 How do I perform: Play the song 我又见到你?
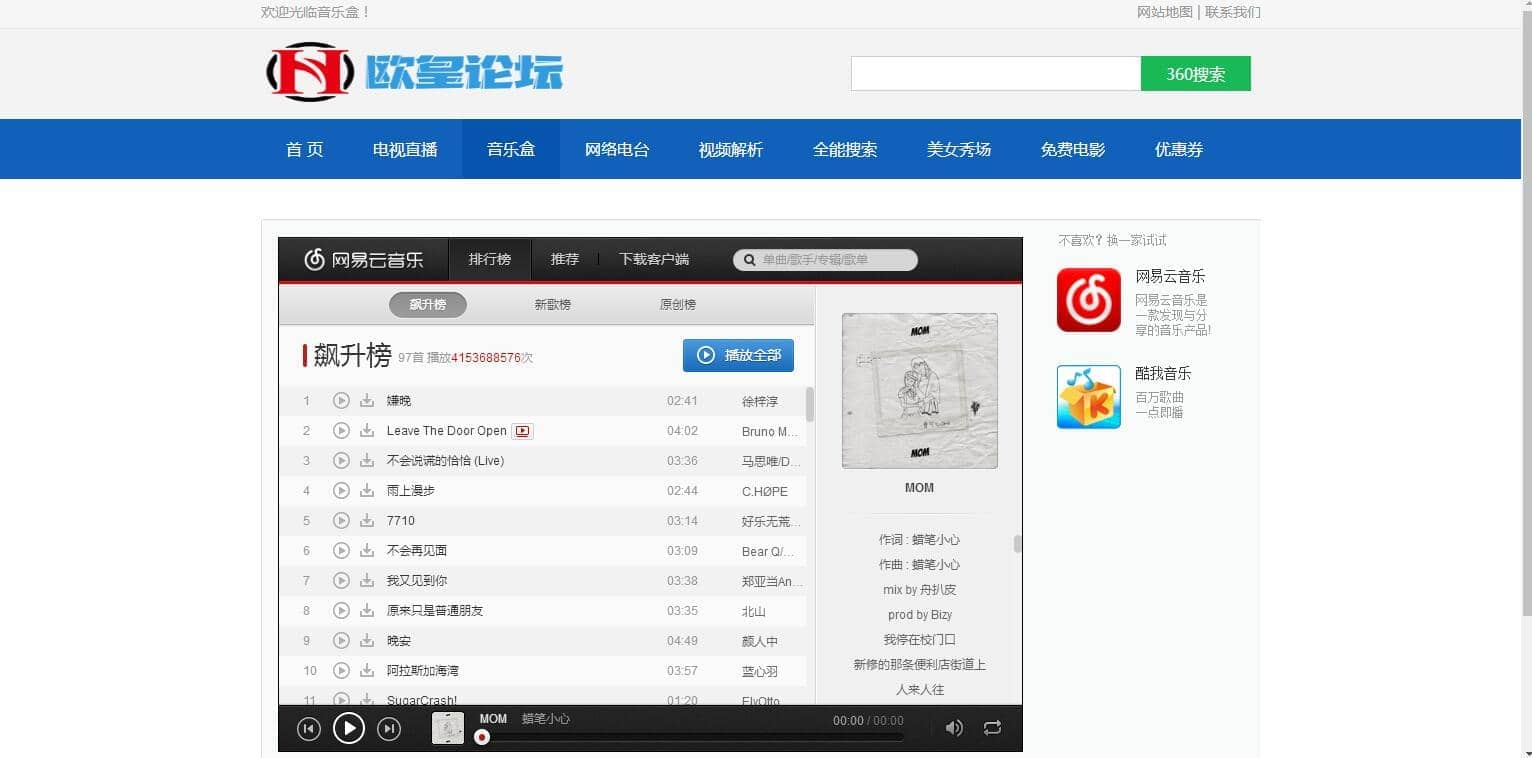341,581
